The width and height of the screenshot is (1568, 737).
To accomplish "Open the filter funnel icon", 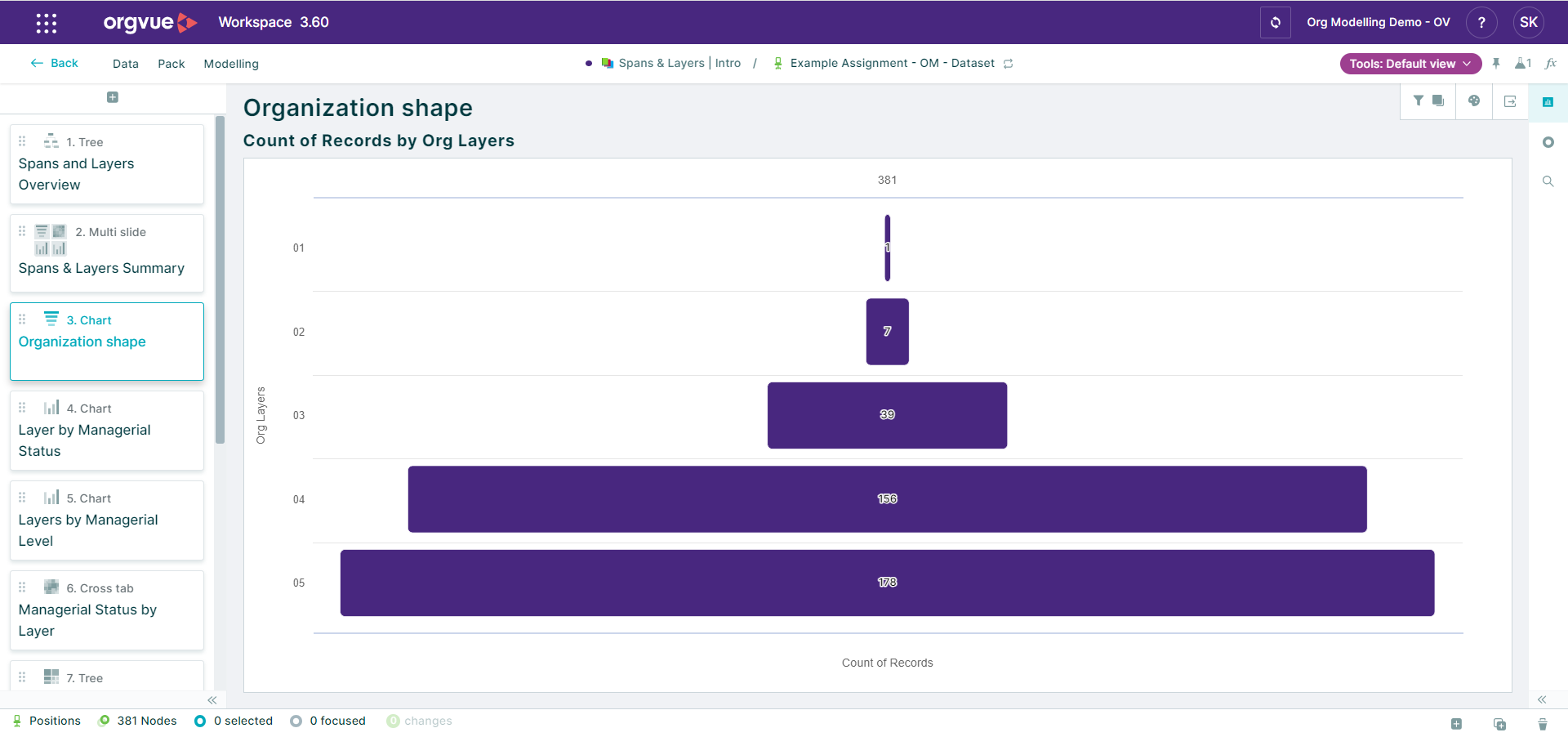I will coord(1419,101).
